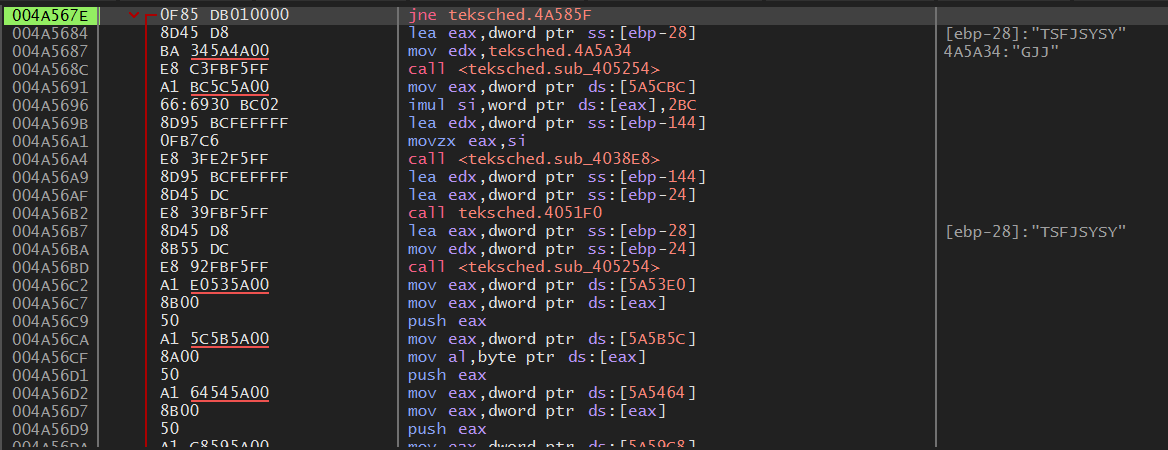Click bytes A1 64545A00

coord(215,393)
